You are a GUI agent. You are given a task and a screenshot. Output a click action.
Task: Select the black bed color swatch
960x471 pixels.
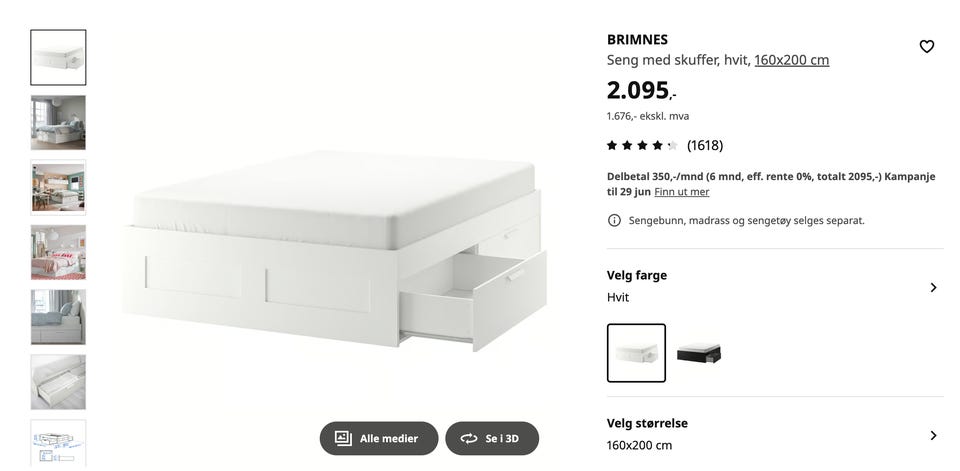coord(699,353)
